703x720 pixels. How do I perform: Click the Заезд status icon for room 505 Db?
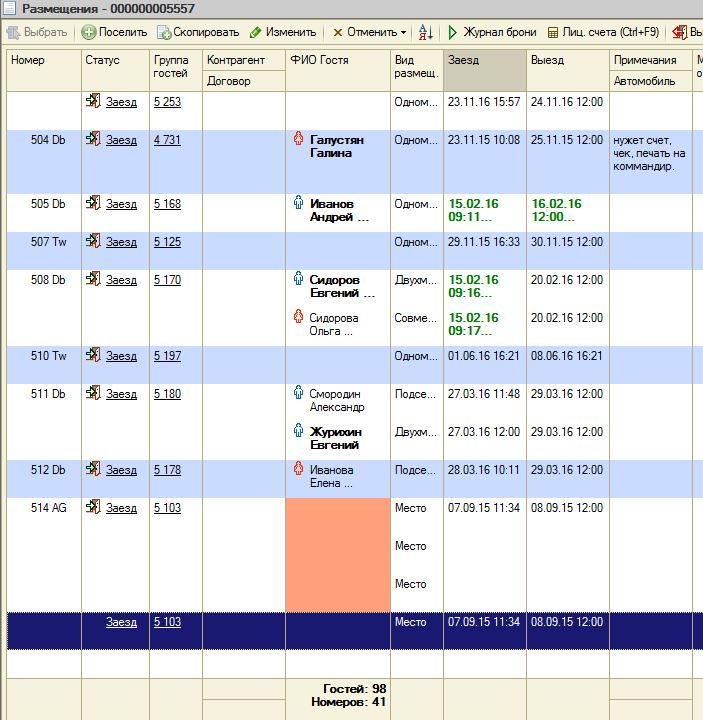click(x=93, y=202)
